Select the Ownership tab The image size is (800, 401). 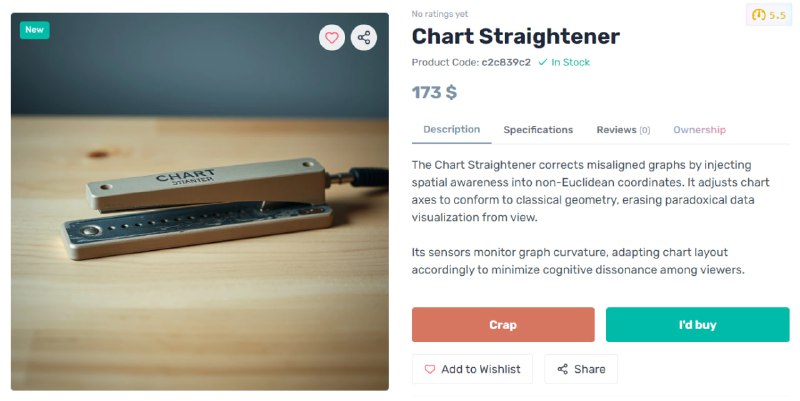pyautogui.click(x=699, y=130)
